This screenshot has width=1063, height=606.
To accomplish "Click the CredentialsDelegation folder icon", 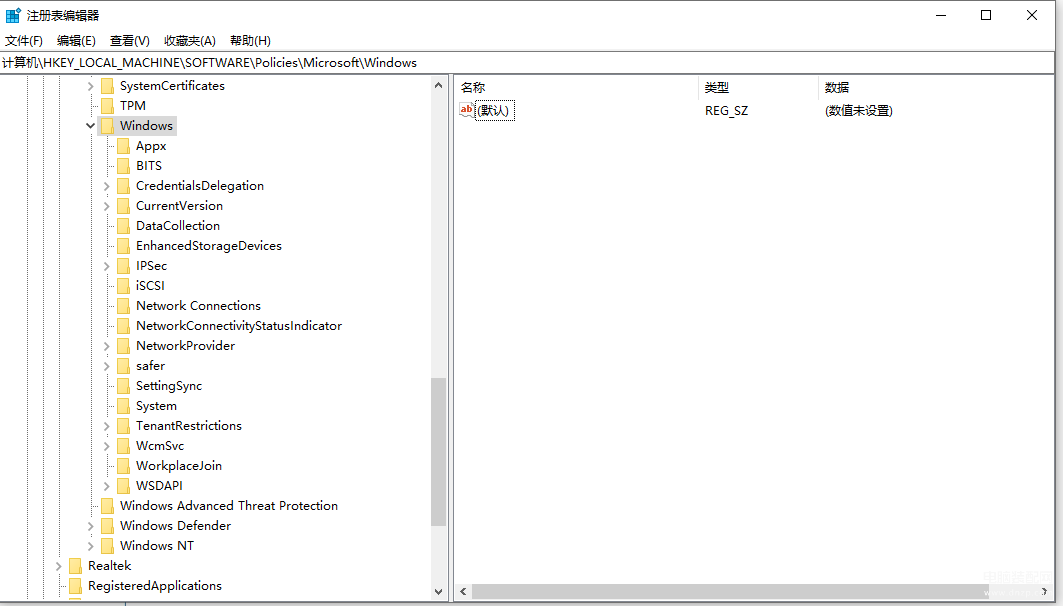I will (123, 186).
